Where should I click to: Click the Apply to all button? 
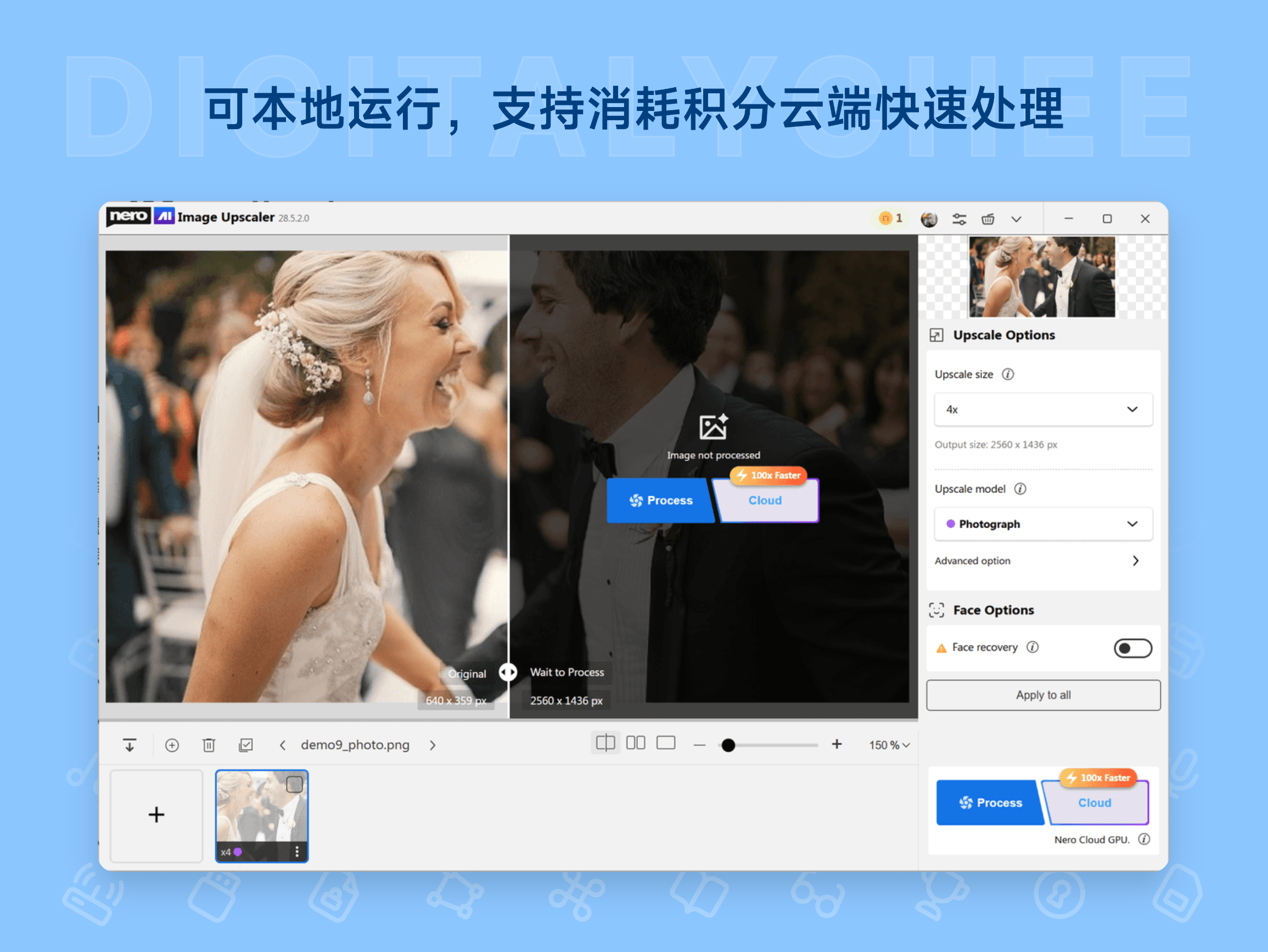(1043, 695)
